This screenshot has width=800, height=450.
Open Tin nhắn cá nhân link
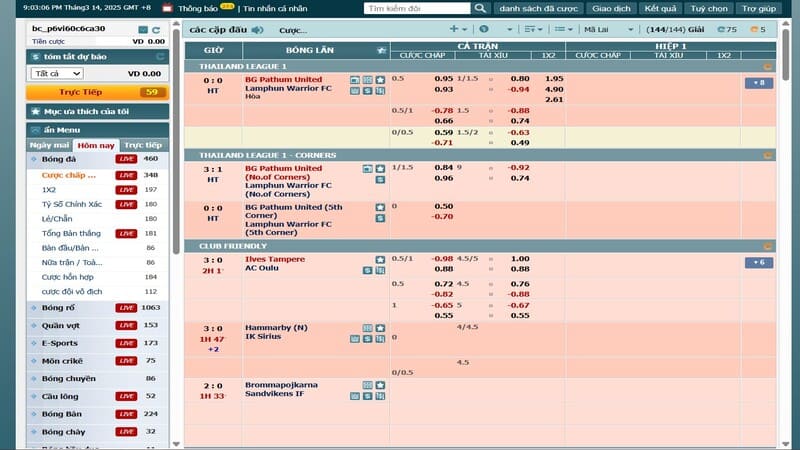coord(275,9)
